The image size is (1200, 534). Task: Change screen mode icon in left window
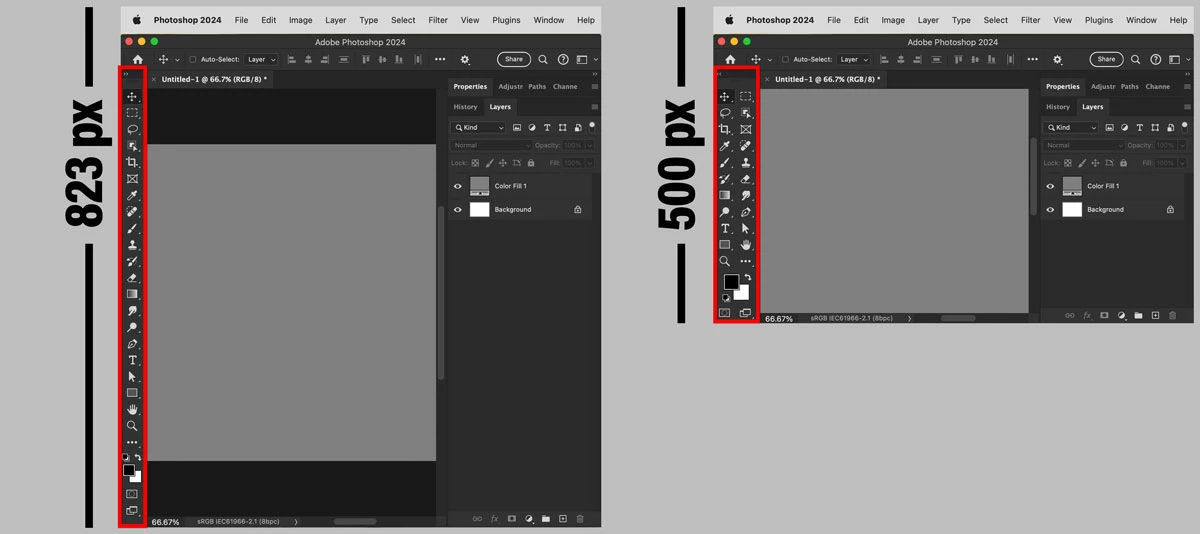coord(132,511)
